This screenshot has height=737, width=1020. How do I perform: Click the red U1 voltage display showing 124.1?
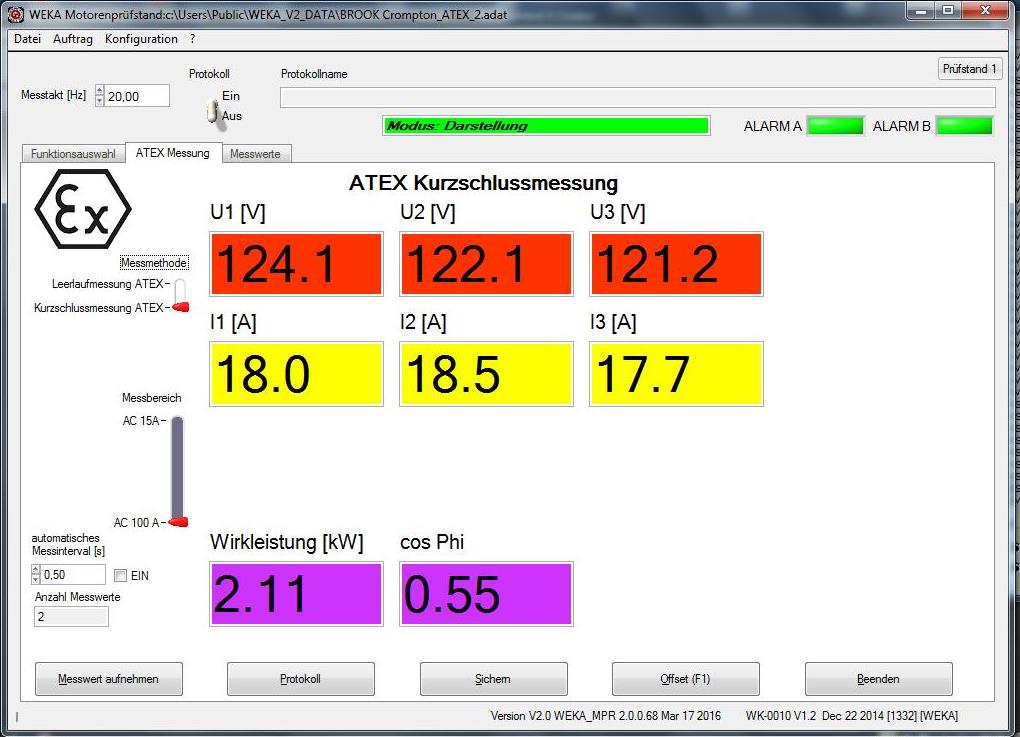[295, 263]
